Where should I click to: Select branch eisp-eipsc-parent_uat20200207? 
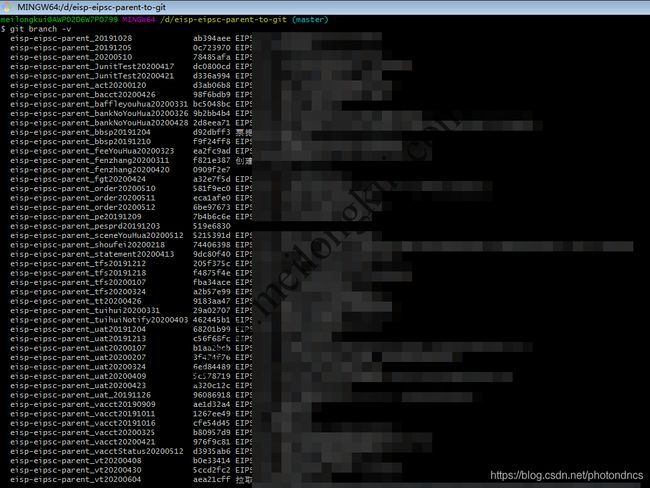click(x=78, y=357)
